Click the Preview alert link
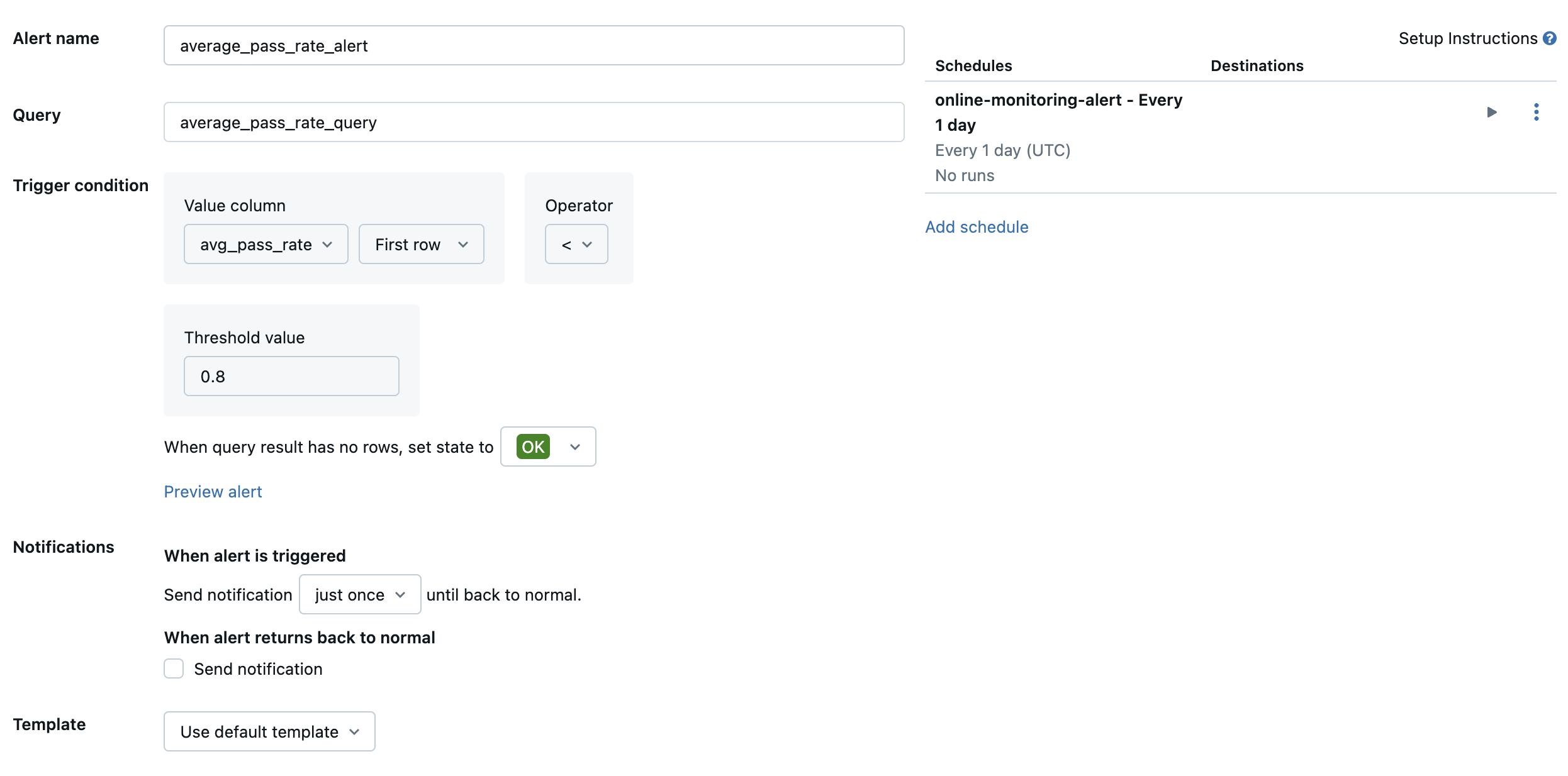This screenshot has width=1568, height=776. pyautogui.click(x=213, y=491)
